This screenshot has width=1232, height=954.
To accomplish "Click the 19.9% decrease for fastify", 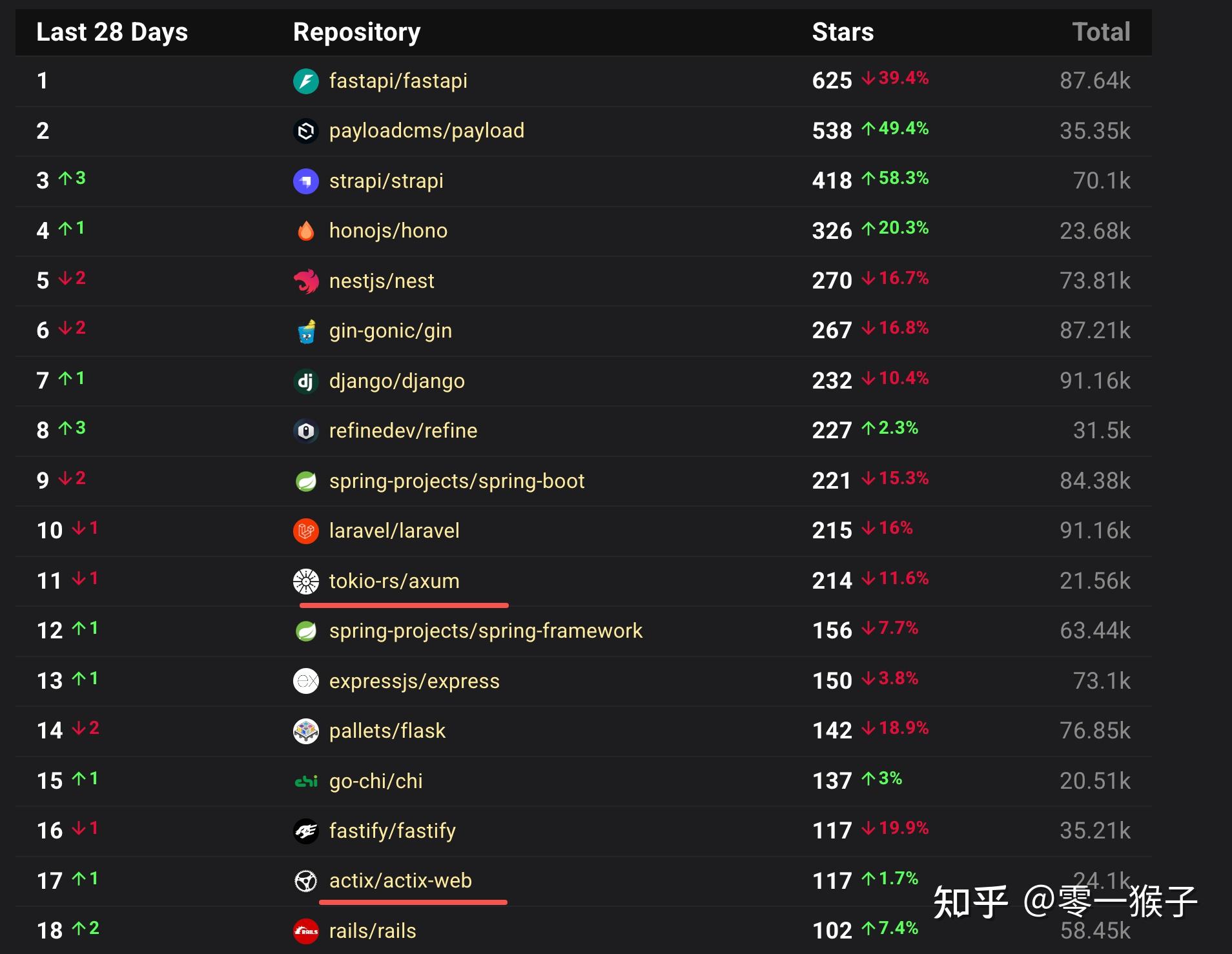I will tap(896, 829).
